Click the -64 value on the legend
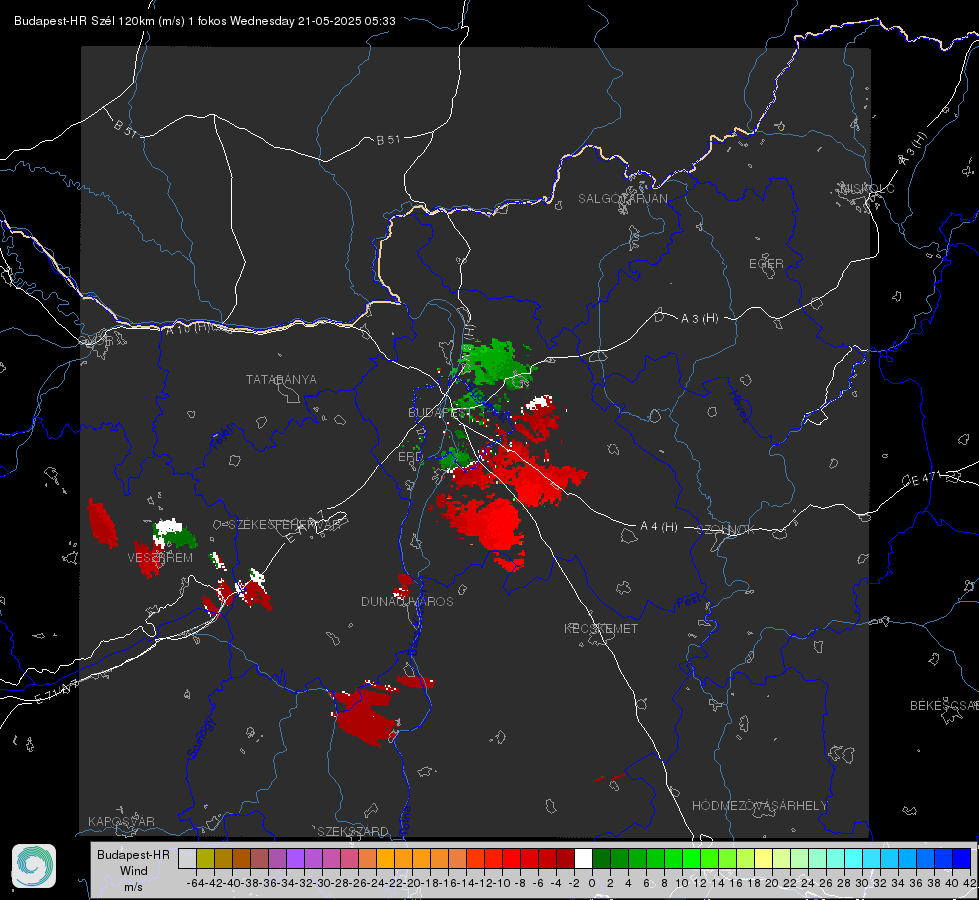Viewport: 979px width, 900px height. [195, 883]
